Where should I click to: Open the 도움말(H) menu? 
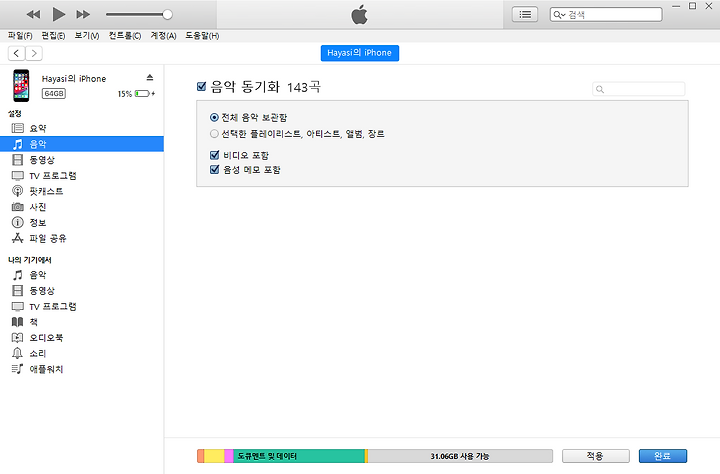pyautogui.click(x=202, y=36)
